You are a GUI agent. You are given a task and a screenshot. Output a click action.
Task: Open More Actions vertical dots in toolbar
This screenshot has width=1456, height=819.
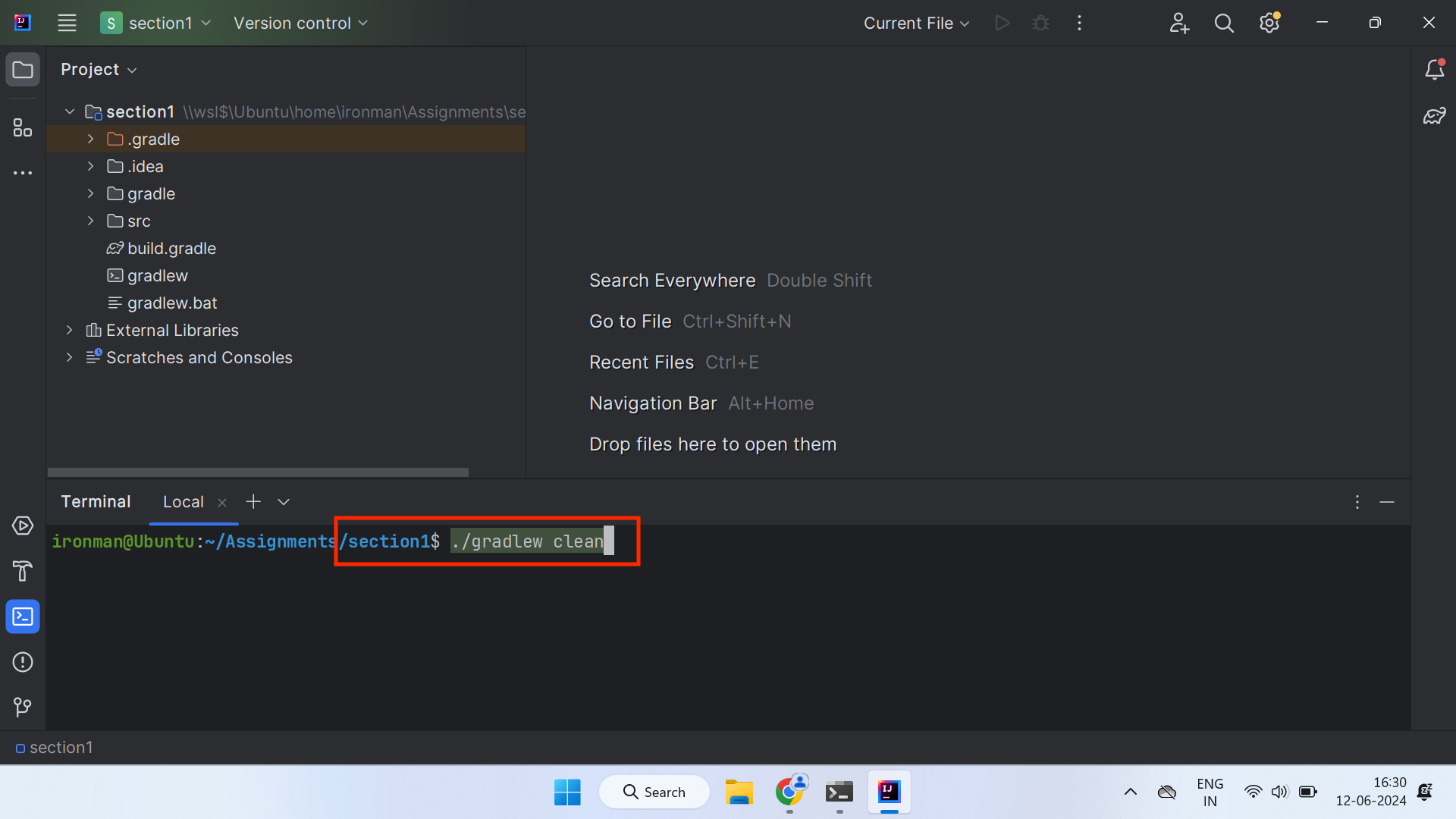(x=1079, y=23)
